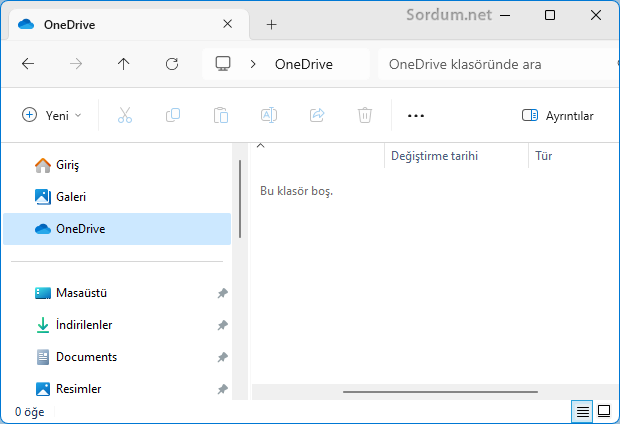Open Documents folder in sidebar
Viewport: 620px width, 424px height.
(x=117, y=357)
